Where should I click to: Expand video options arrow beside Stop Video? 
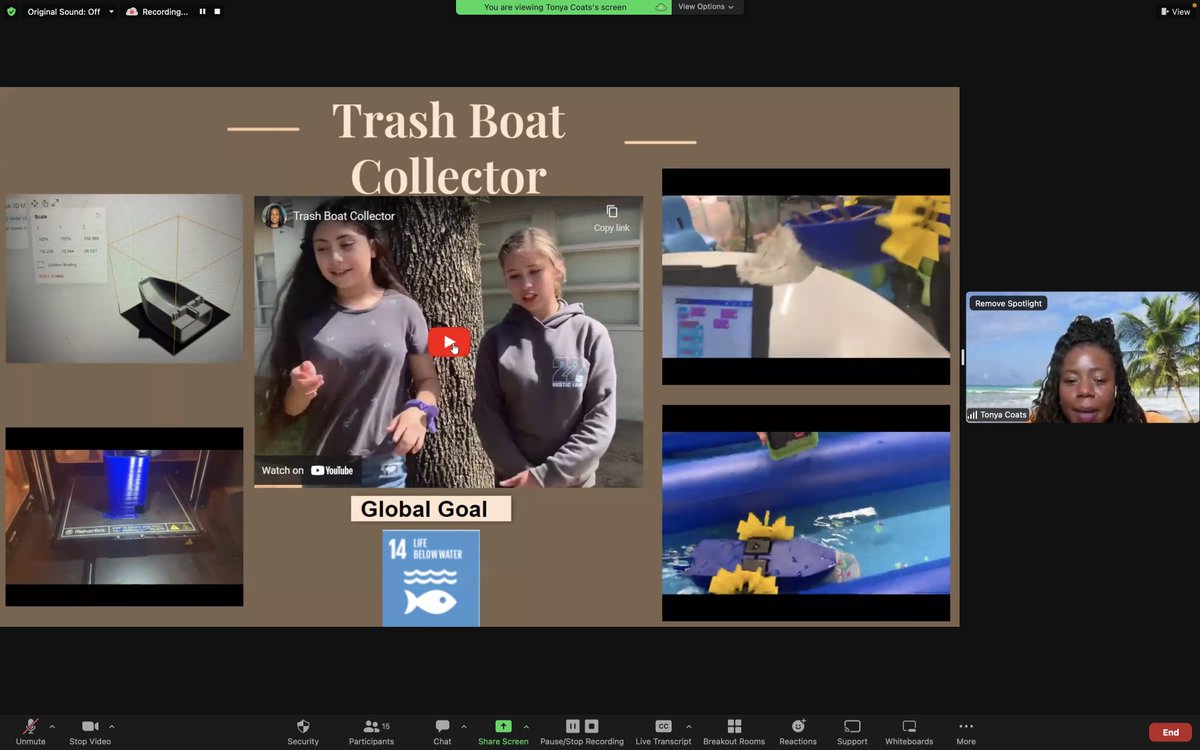pos(111,727)
